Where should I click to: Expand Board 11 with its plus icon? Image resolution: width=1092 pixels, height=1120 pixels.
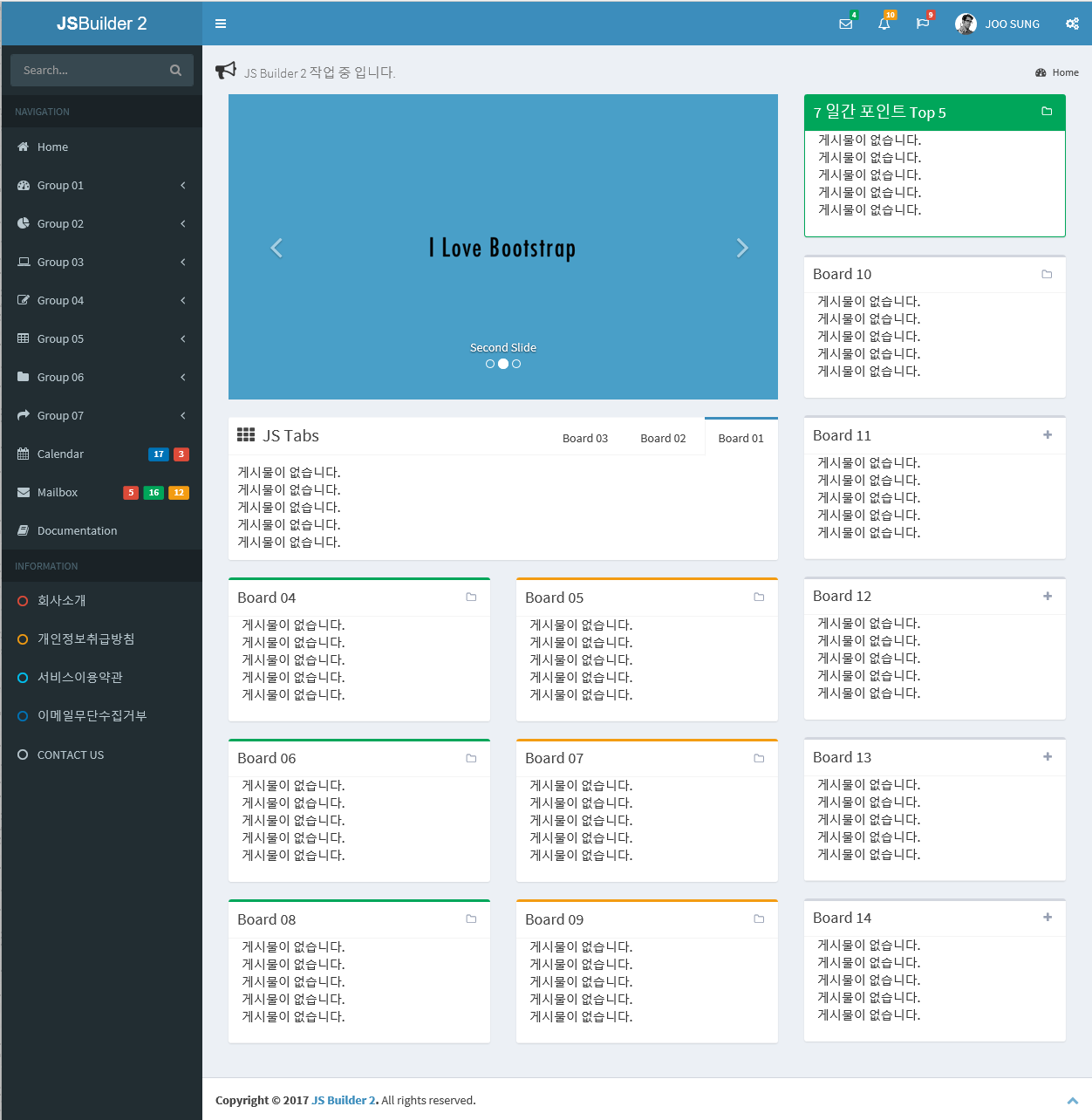pyautogui.click(x=1047, y=435)
